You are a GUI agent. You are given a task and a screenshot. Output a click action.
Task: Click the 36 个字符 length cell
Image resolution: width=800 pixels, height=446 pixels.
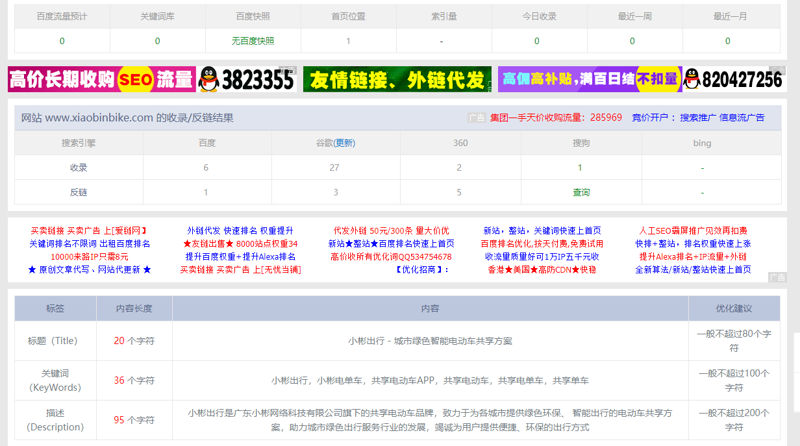coord(134,381)
